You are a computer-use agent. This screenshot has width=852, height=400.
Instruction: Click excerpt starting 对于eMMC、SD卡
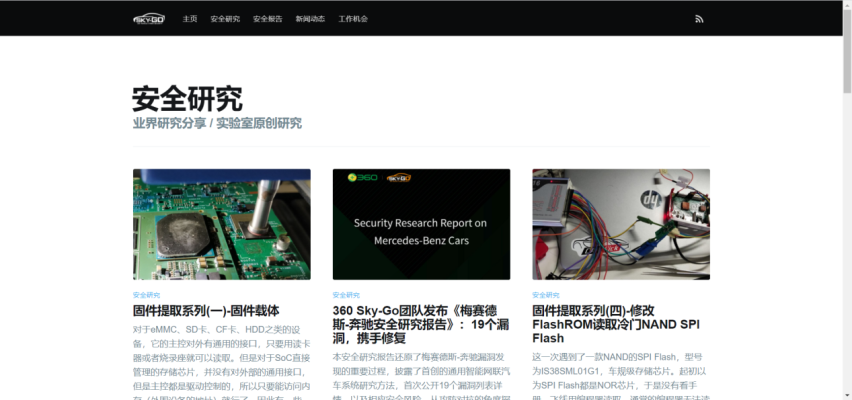222,362
